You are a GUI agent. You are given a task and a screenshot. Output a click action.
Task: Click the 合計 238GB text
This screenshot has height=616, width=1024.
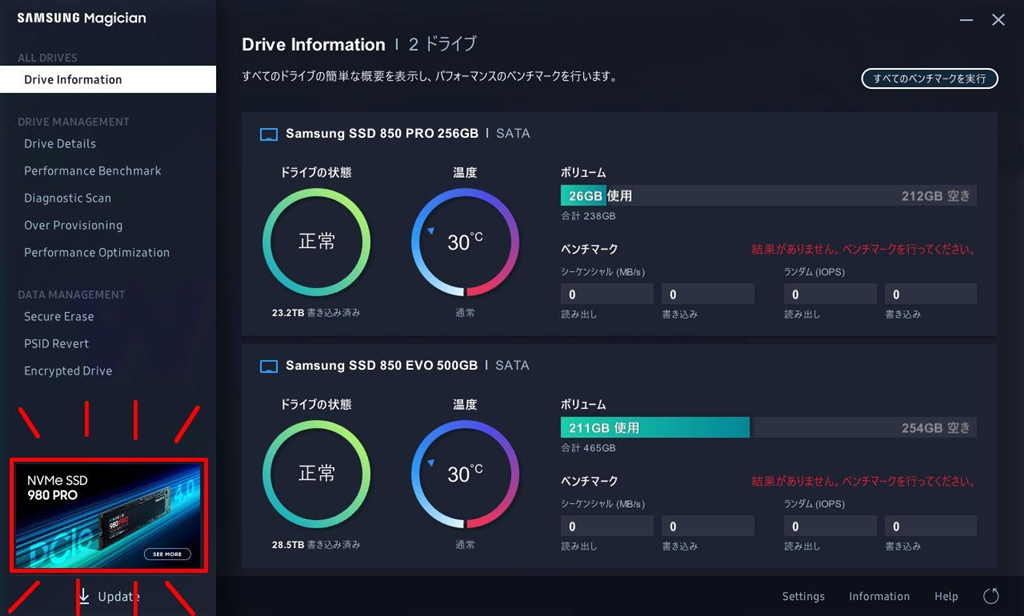click(x=588, y=216)
